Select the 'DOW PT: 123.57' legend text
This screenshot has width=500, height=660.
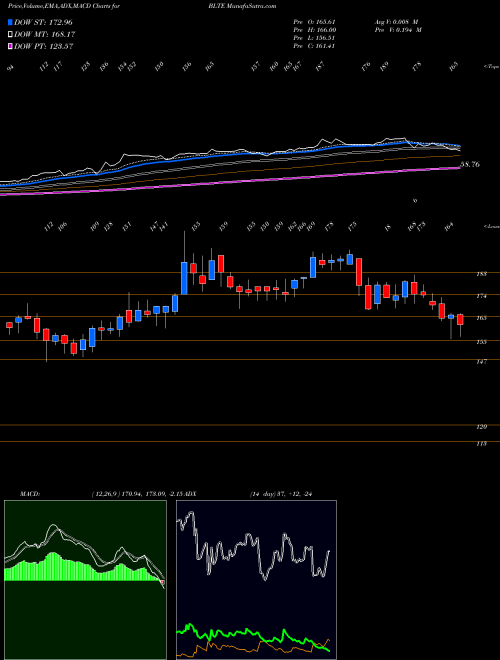(x=44, y=46)
